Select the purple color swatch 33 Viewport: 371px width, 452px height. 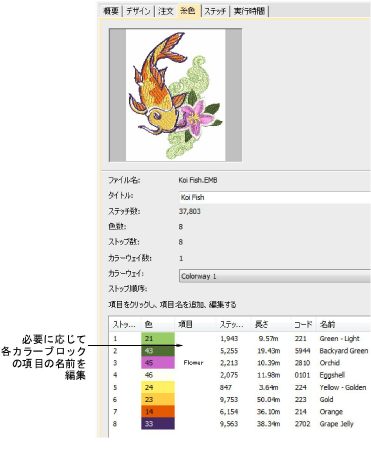tap(158, 424)
